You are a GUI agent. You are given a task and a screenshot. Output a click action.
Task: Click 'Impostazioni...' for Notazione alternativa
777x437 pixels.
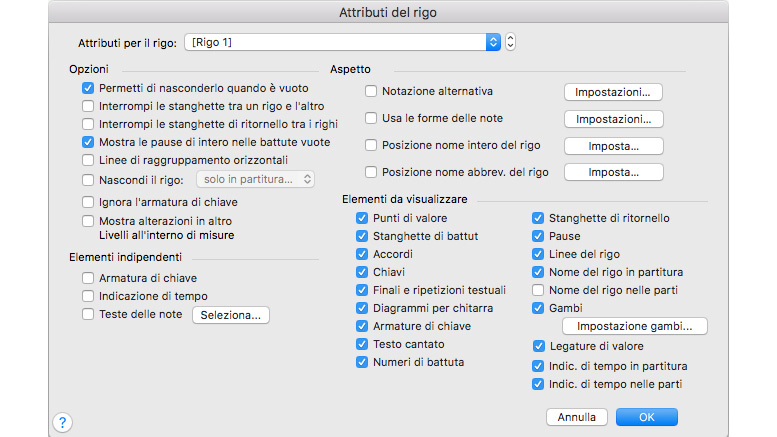(x=613, y=92)
